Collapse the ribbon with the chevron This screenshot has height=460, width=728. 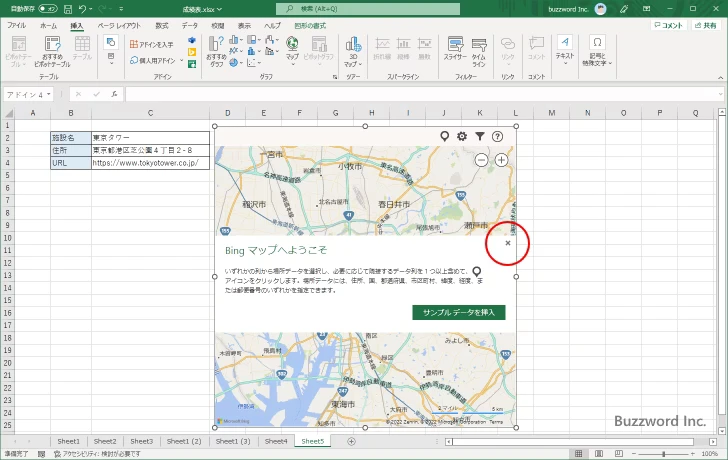tap(720, 78)
